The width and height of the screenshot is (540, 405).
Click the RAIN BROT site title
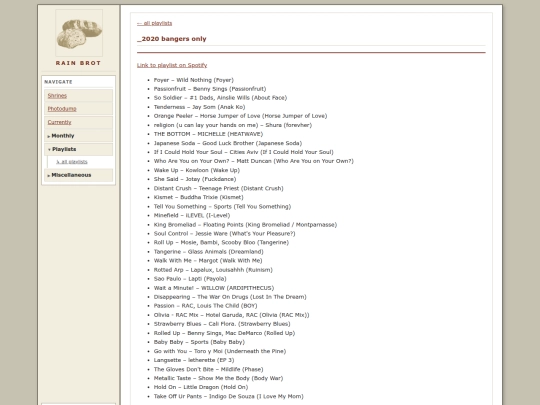pos(79,63)
